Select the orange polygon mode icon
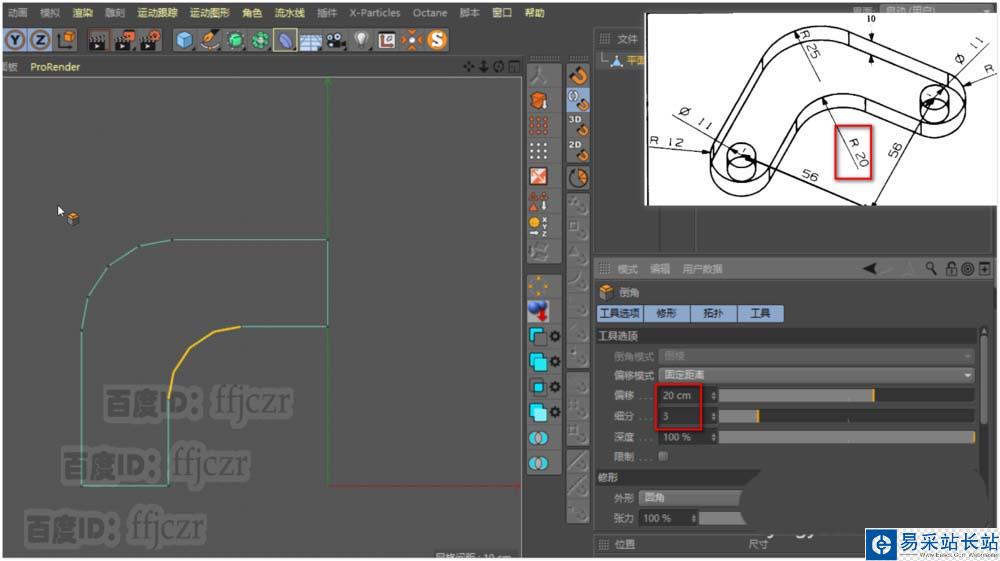This screenshot has width=1000, height=561. coord(538,176)
